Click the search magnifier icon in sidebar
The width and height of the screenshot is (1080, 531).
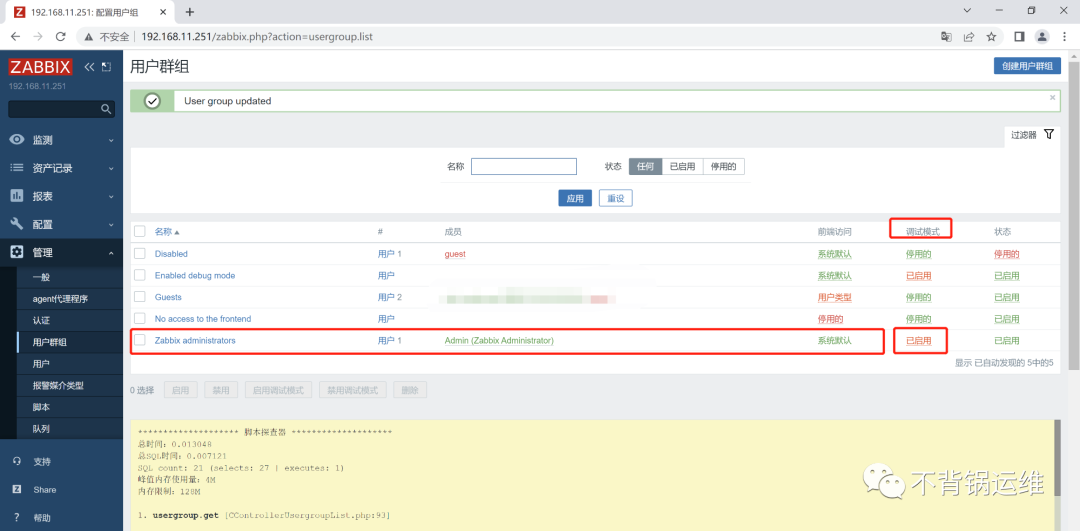(105, 109)
